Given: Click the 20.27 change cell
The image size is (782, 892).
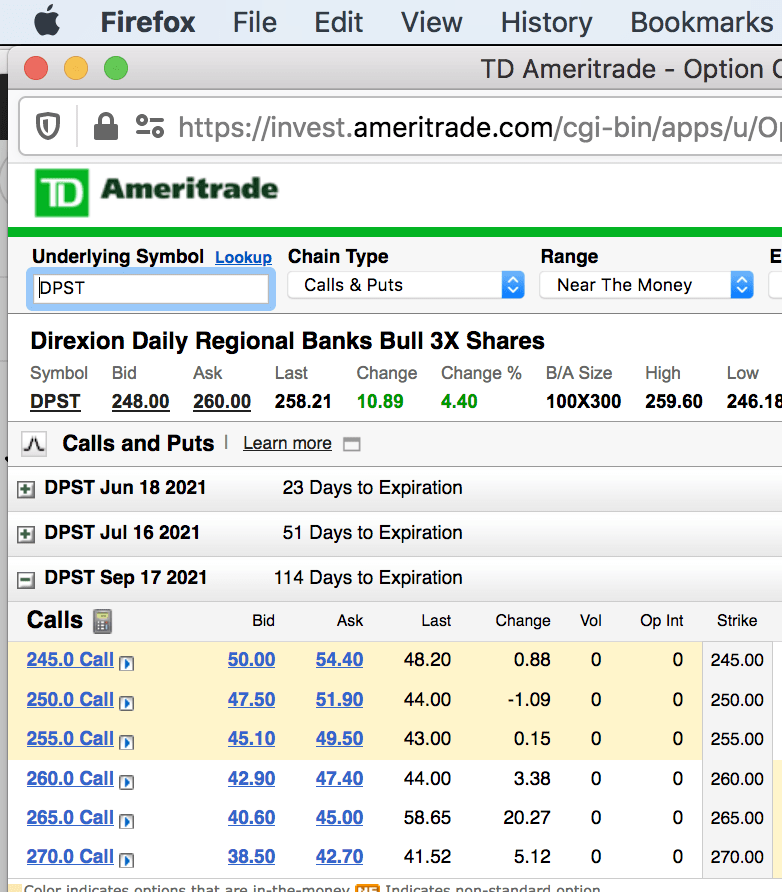Looking at the screenshot, I should pos(527,817).
